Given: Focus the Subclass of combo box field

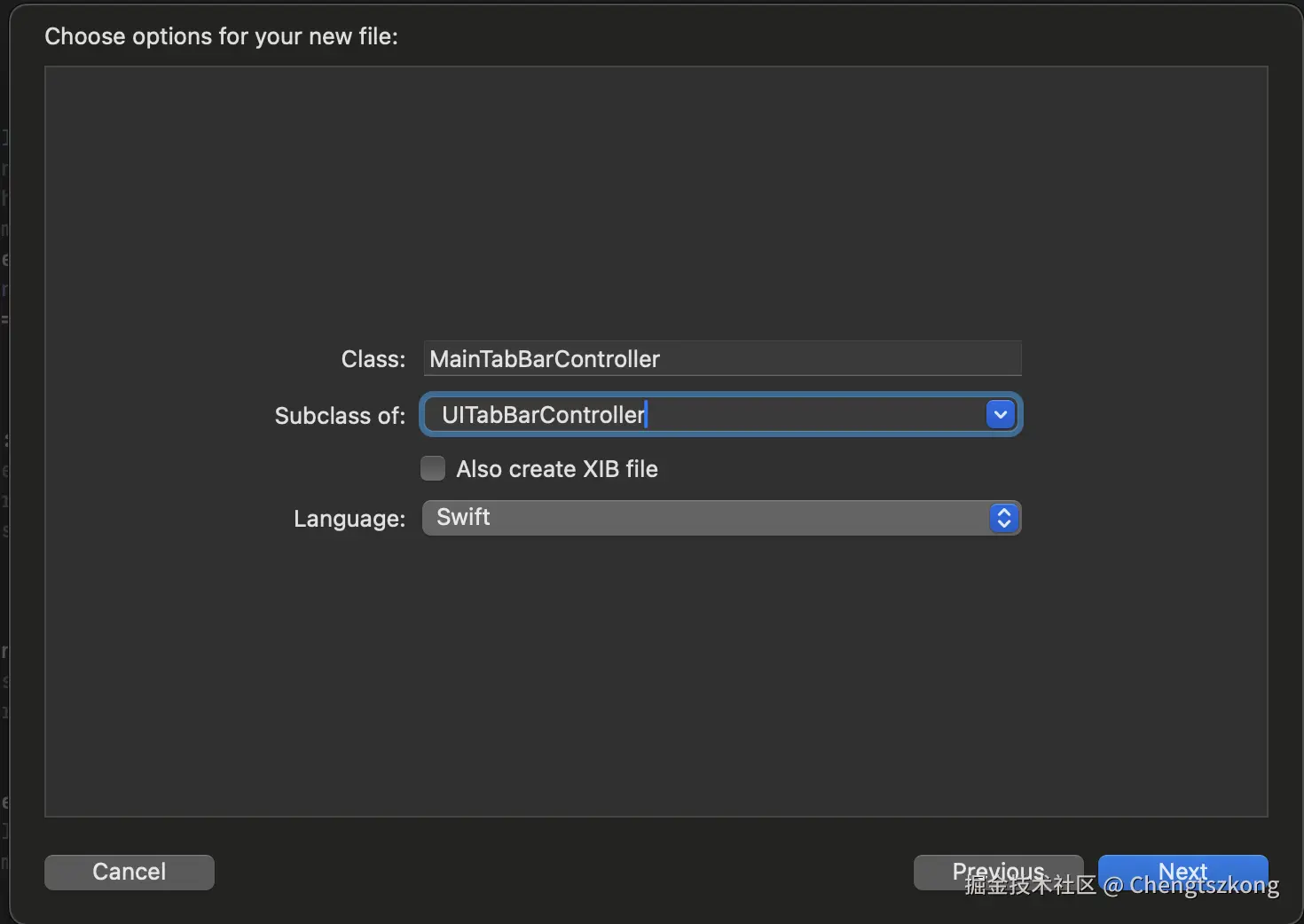Looking at the screenshot, I should click(798, 415).
